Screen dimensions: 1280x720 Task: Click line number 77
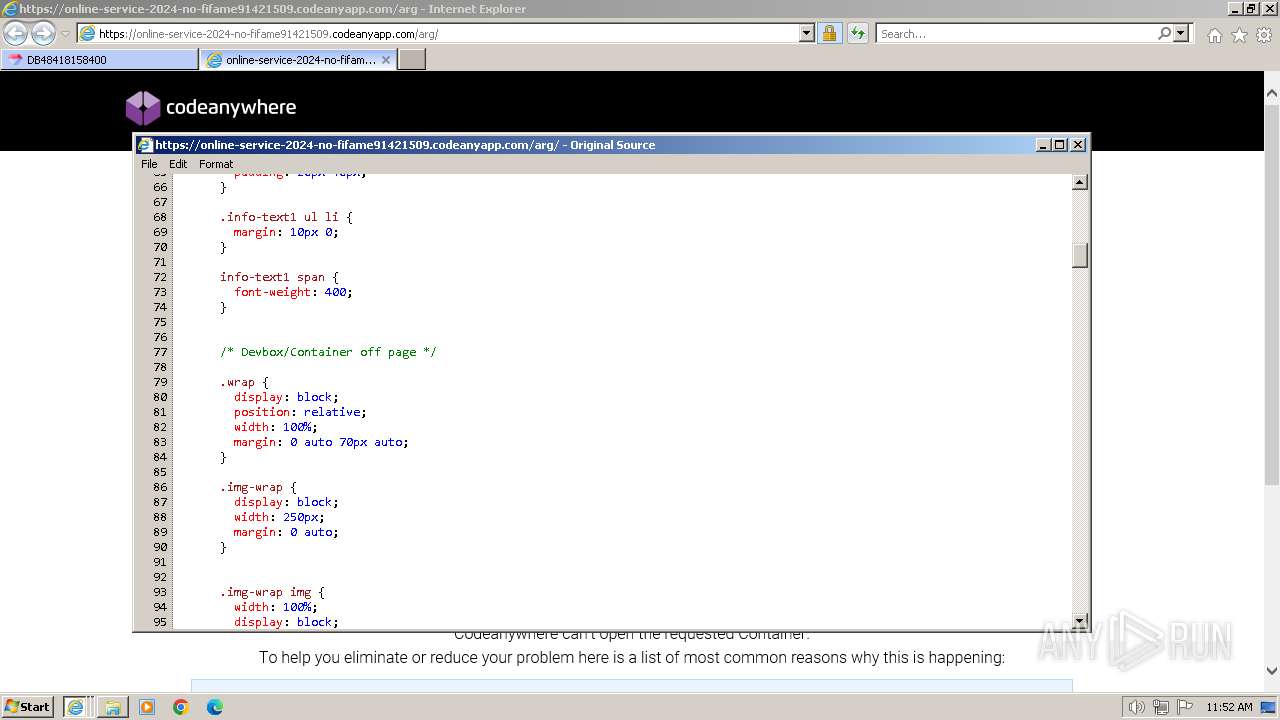tap(160, 352)
